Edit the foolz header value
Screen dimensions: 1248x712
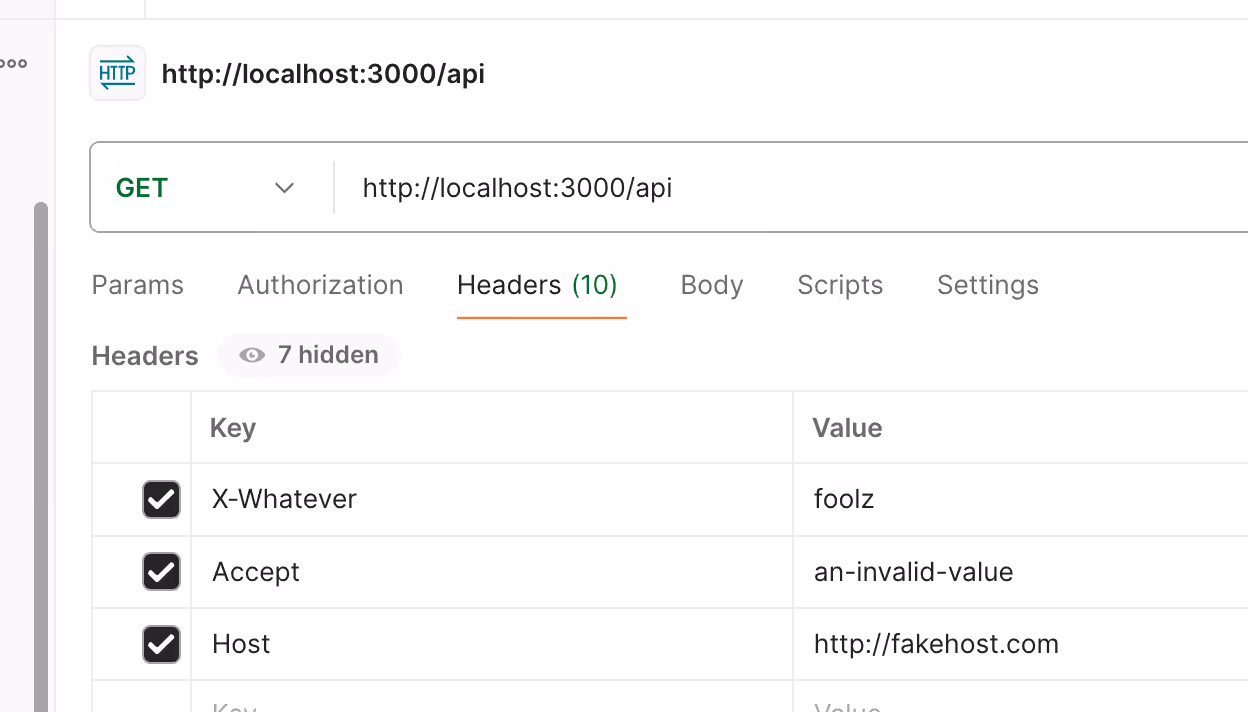1021,499
